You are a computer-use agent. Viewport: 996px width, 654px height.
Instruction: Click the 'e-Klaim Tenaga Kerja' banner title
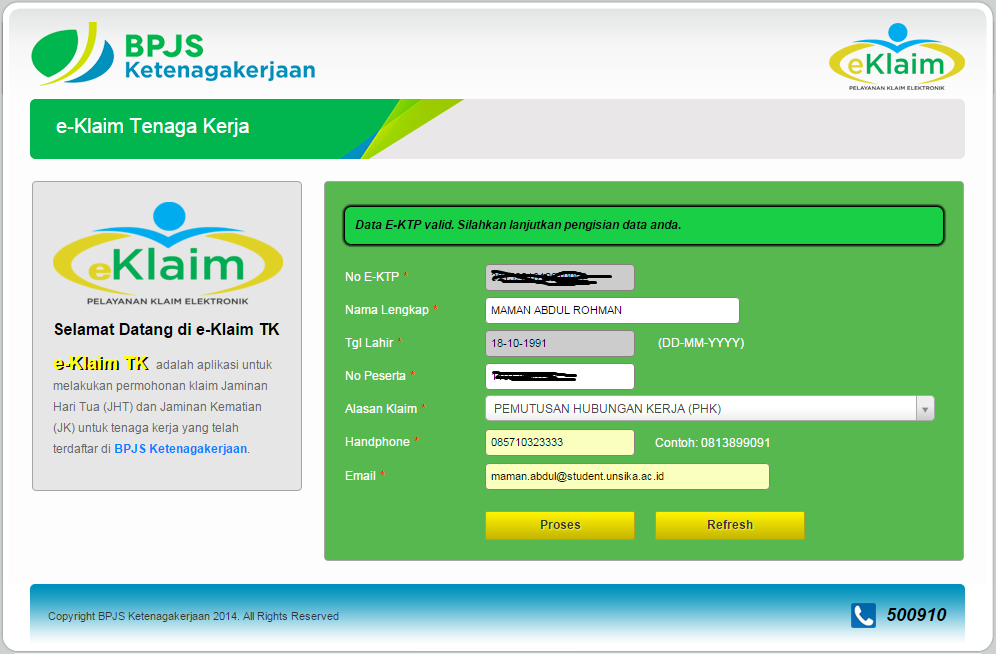click(152, 126)
